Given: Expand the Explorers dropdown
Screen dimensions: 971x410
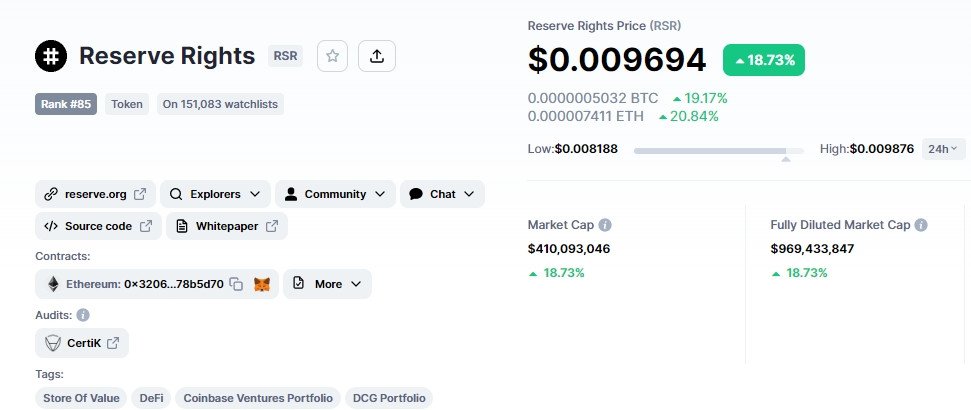Looking at the screenshot, I should point(215,194).
